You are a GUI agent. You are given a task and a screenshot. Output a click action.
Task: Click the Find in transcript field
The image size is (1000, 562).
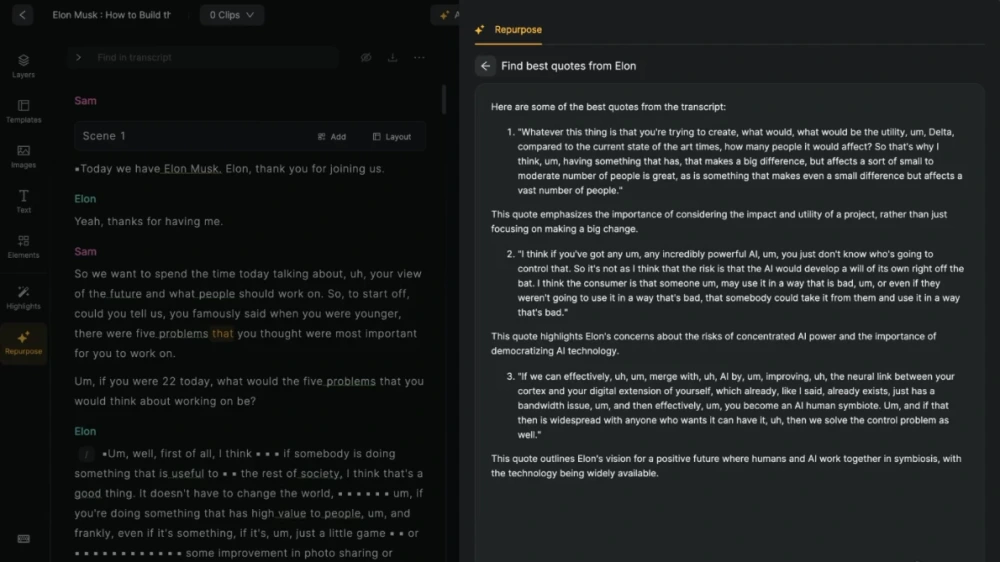210,58
